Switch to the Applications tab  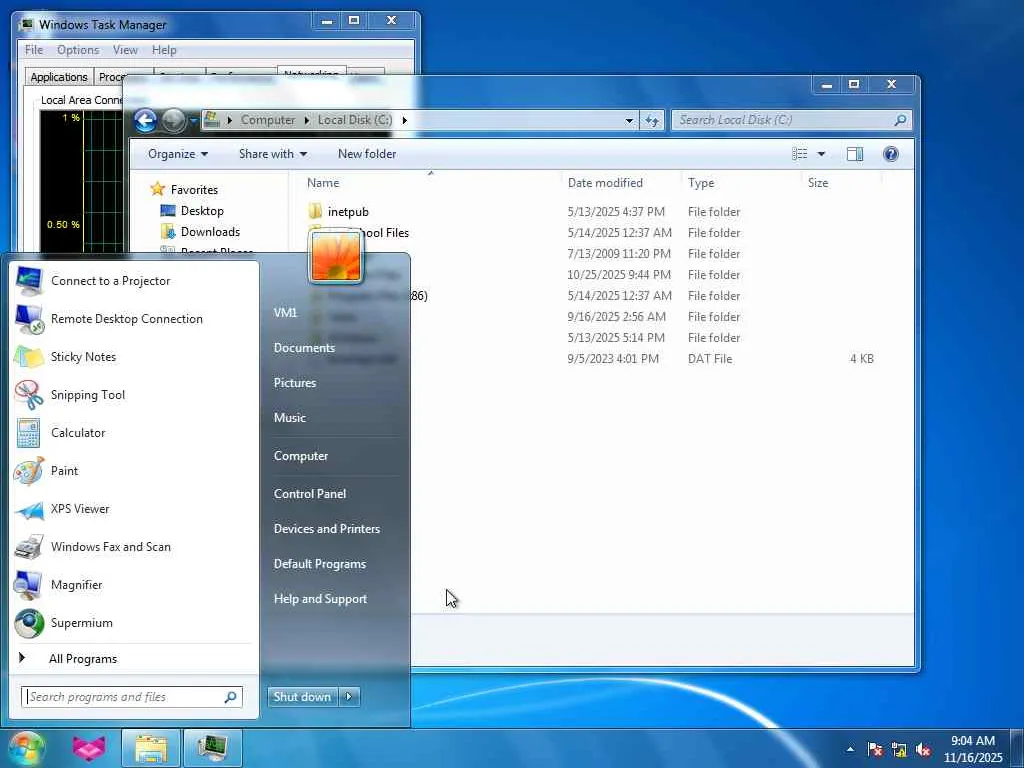(59, 77)
